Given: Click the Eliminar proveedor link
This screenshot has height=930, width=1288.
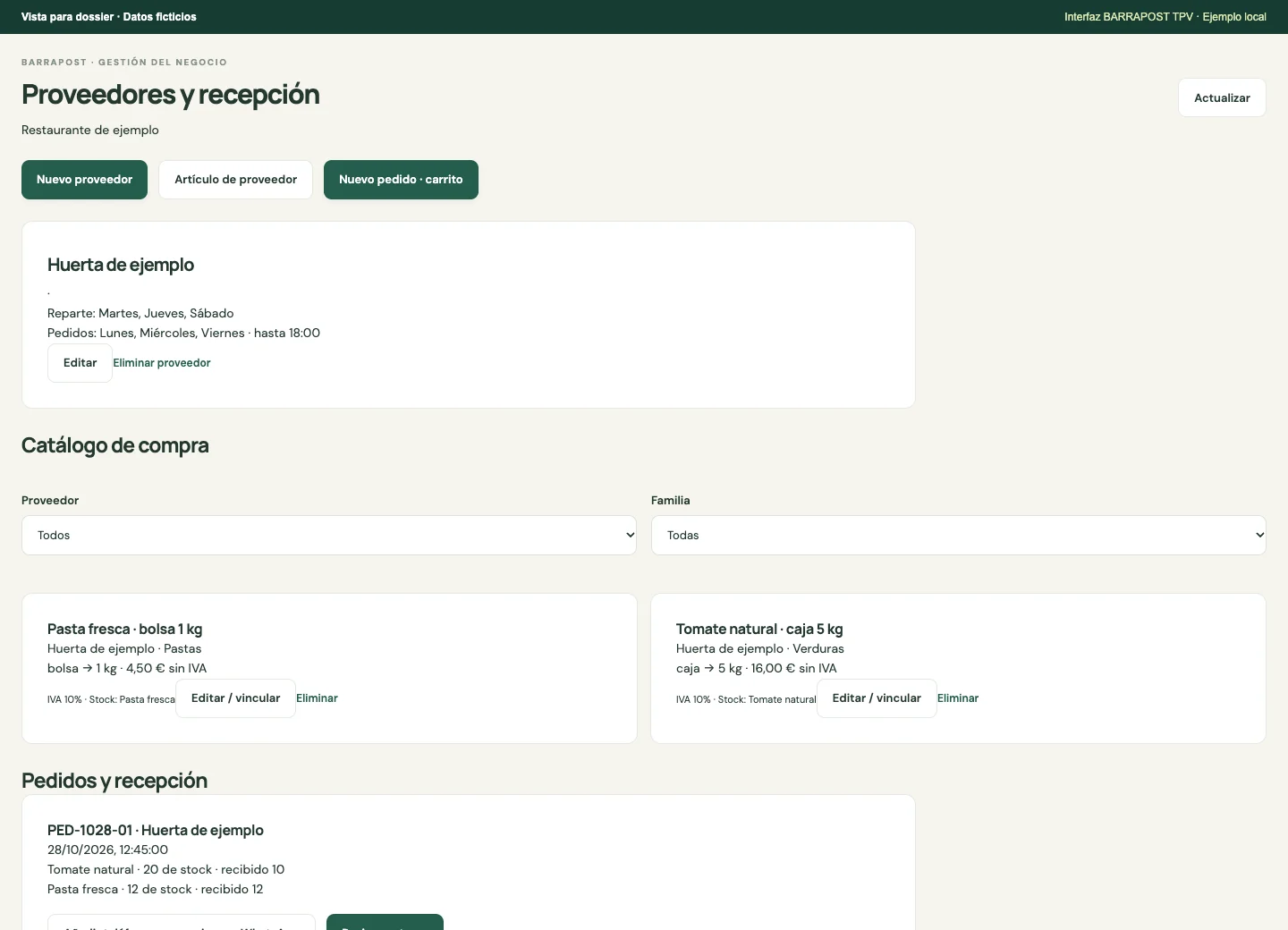Looking at the screenshot, I should (162, 363).
